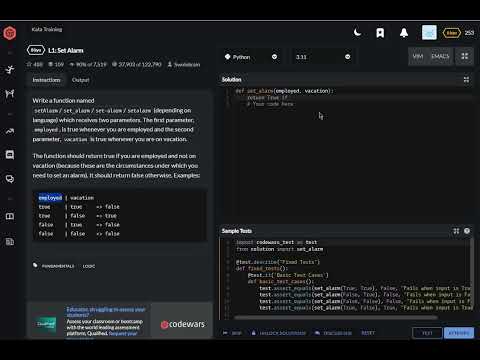Screen dimensions: 480x360
Task: Click the 8 kyu badge beside L1: Set Alarm
Action: [x=36, y=50]
